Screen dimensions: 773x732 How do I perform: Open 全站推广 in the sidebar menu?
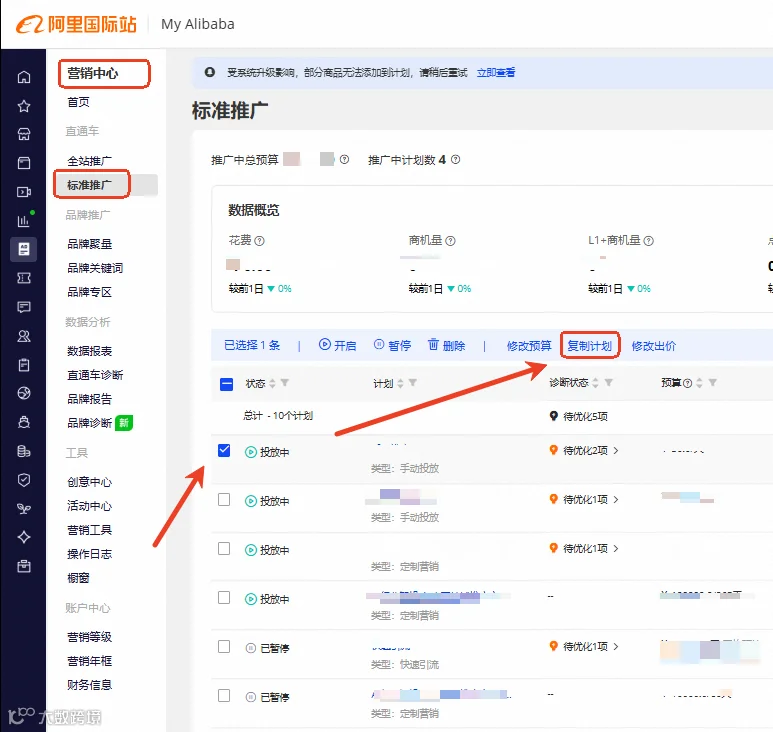click(89, 161)
